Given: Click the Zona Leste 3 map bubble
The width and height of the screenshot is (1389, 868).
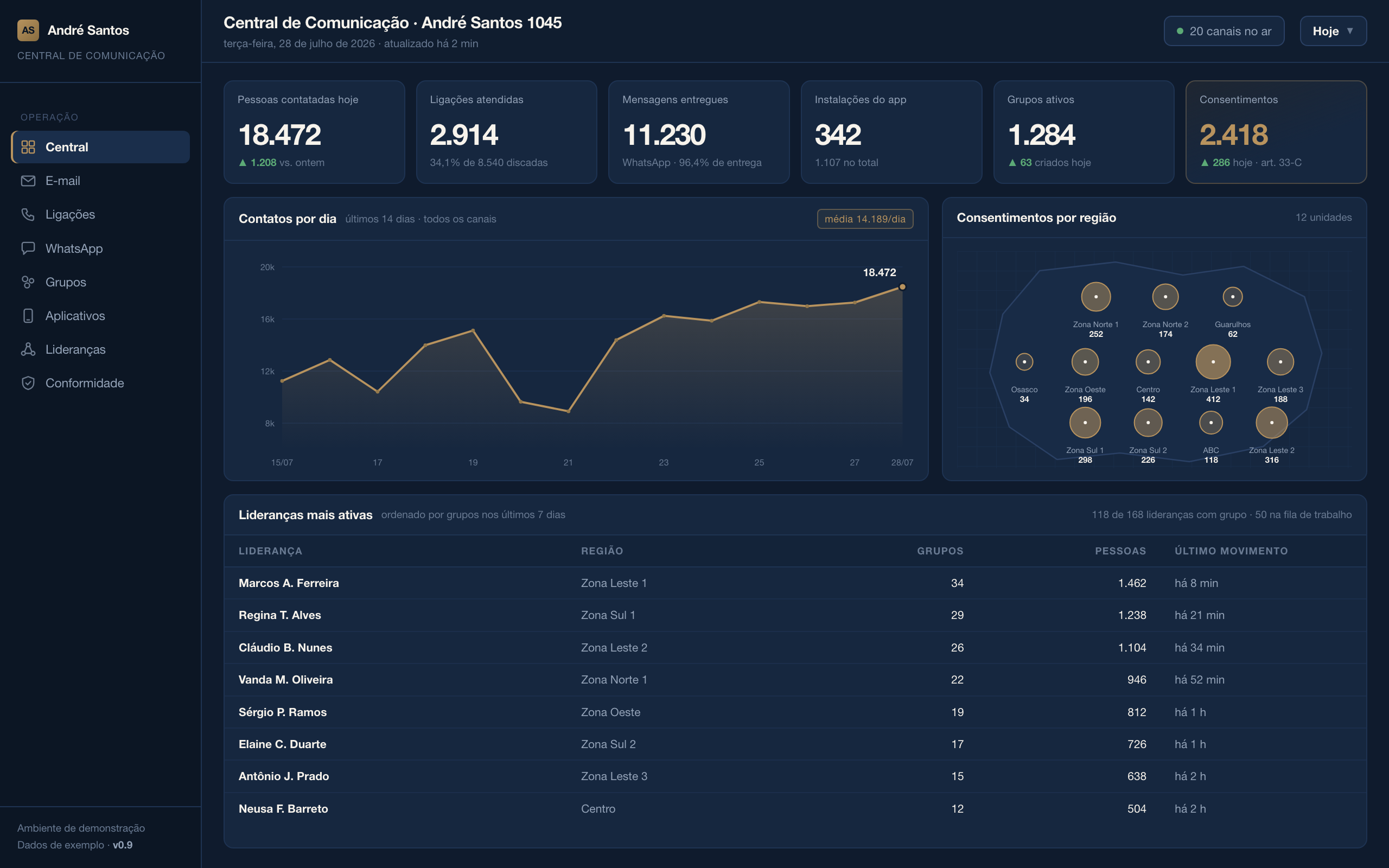Looking at the screenshot, I should click(x=1280, y=362).
